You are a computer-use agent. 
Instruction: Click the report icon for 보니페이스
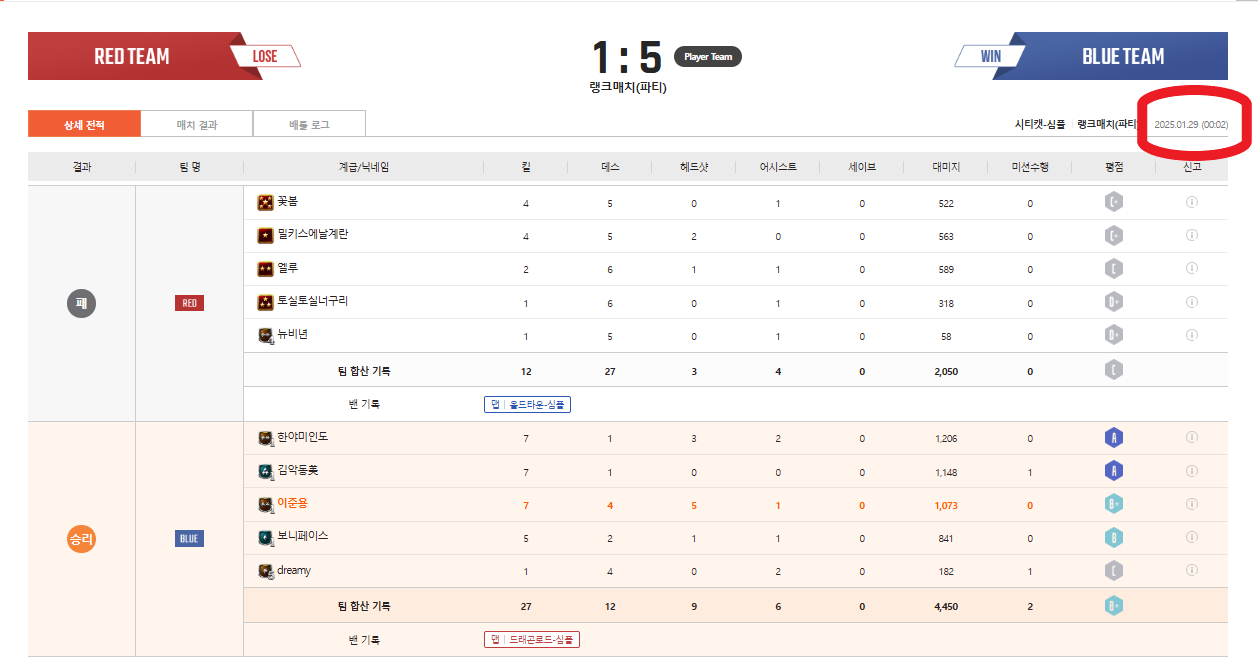pos(1191,538)
